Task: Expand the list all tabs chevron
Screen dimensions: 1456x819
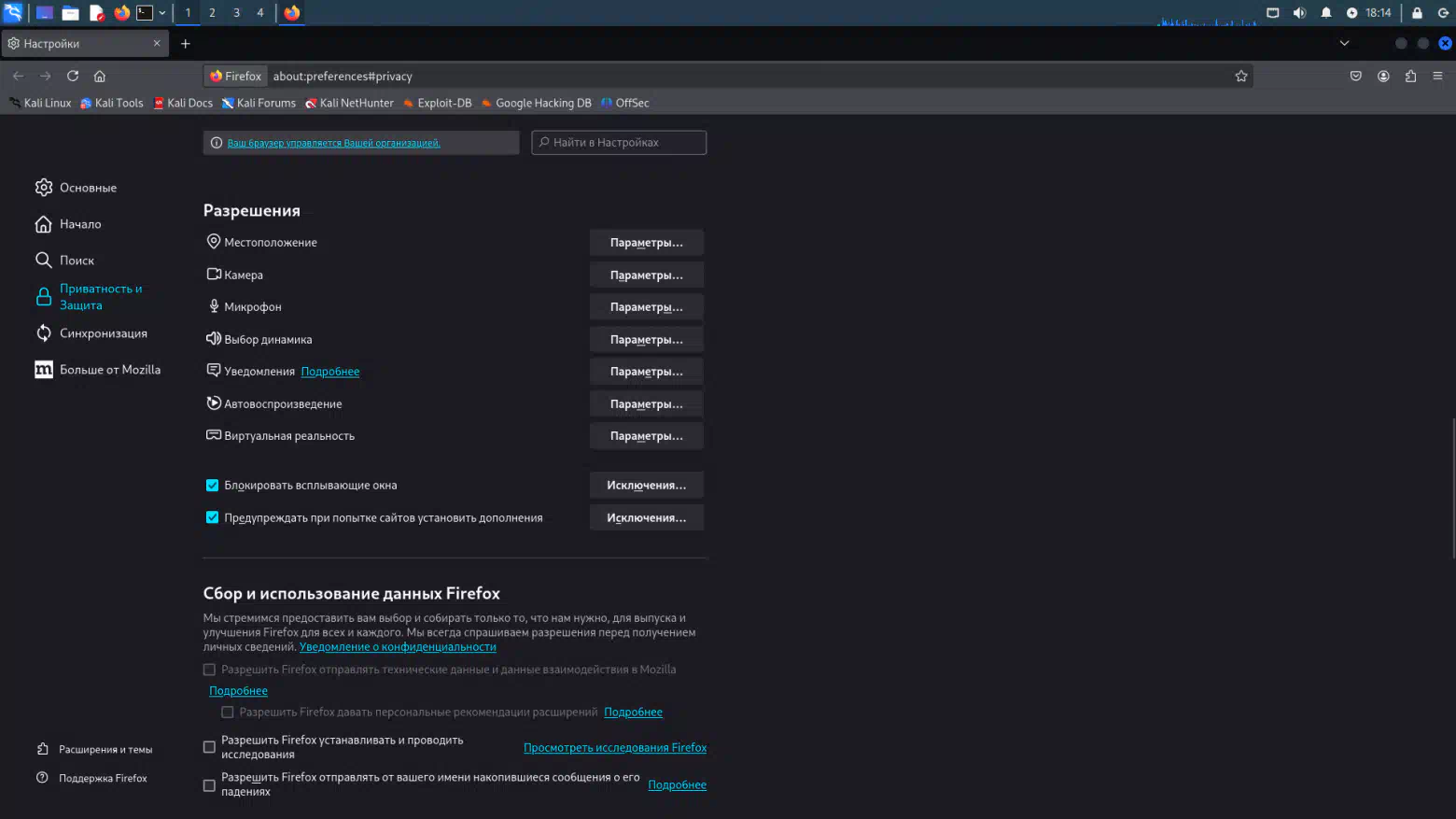Action: click(1344, 43)
